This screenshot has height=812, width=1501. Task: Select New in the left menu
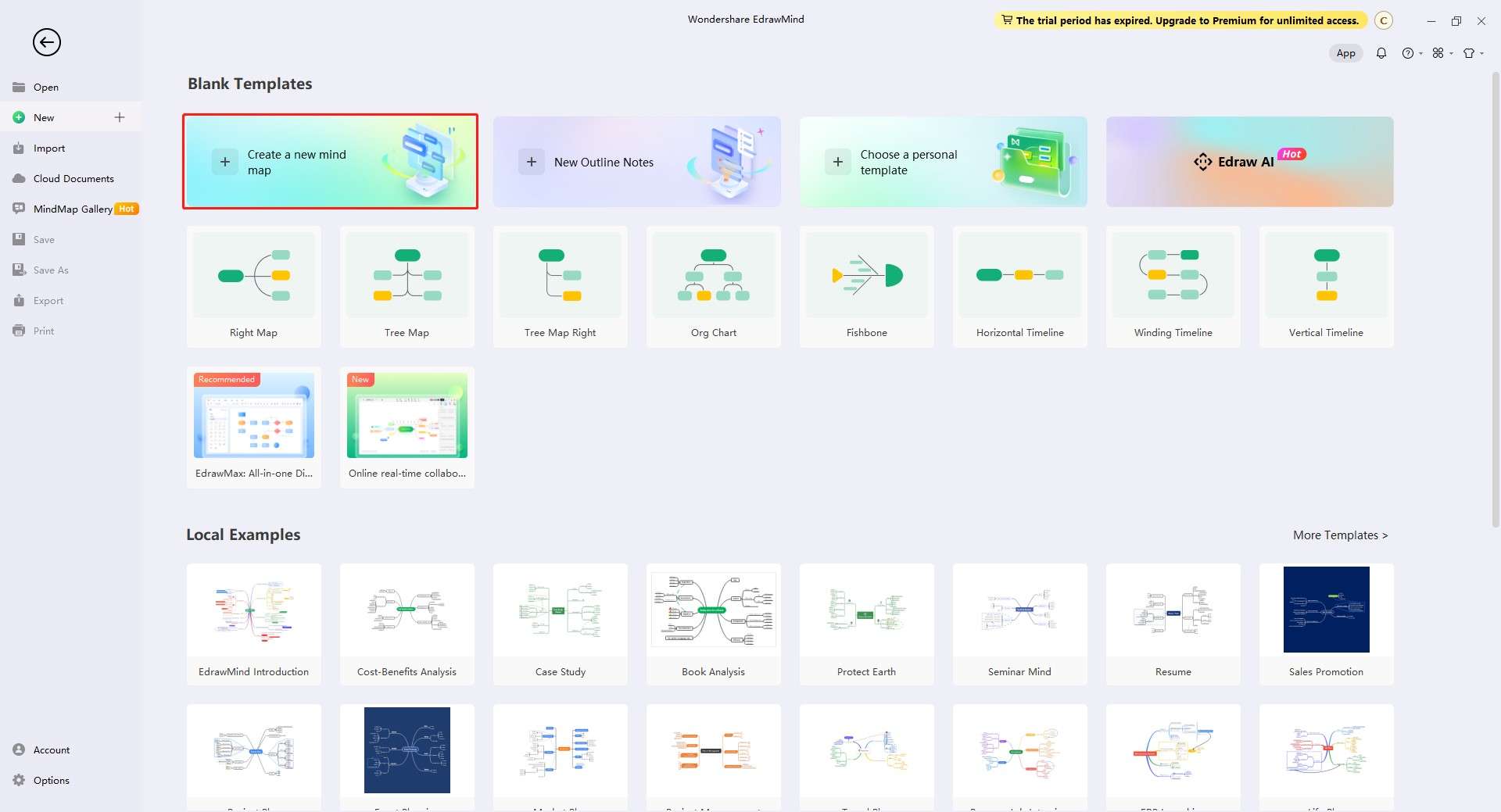tap(71, 117)
